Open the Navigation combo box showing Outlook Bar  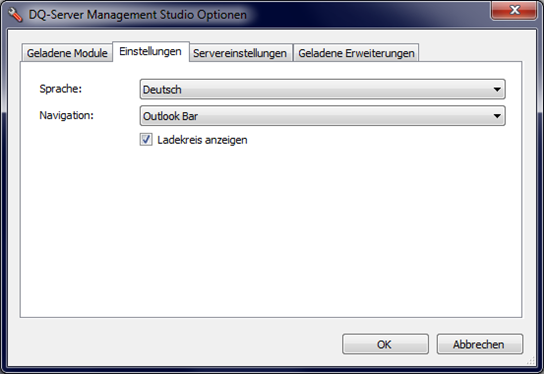coord(322,116)
